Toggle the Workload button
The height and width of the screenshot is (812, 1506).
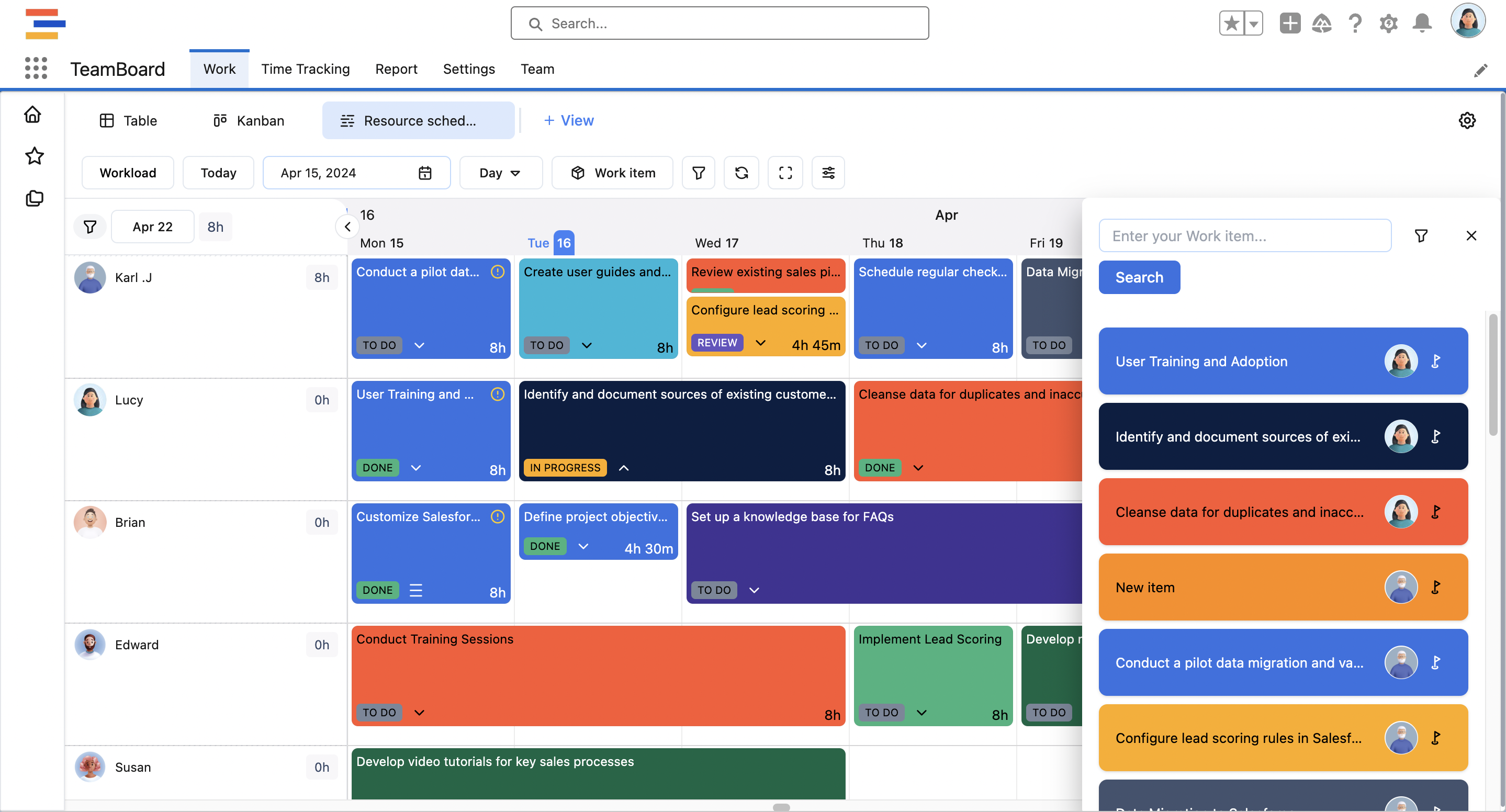point(128,173)
